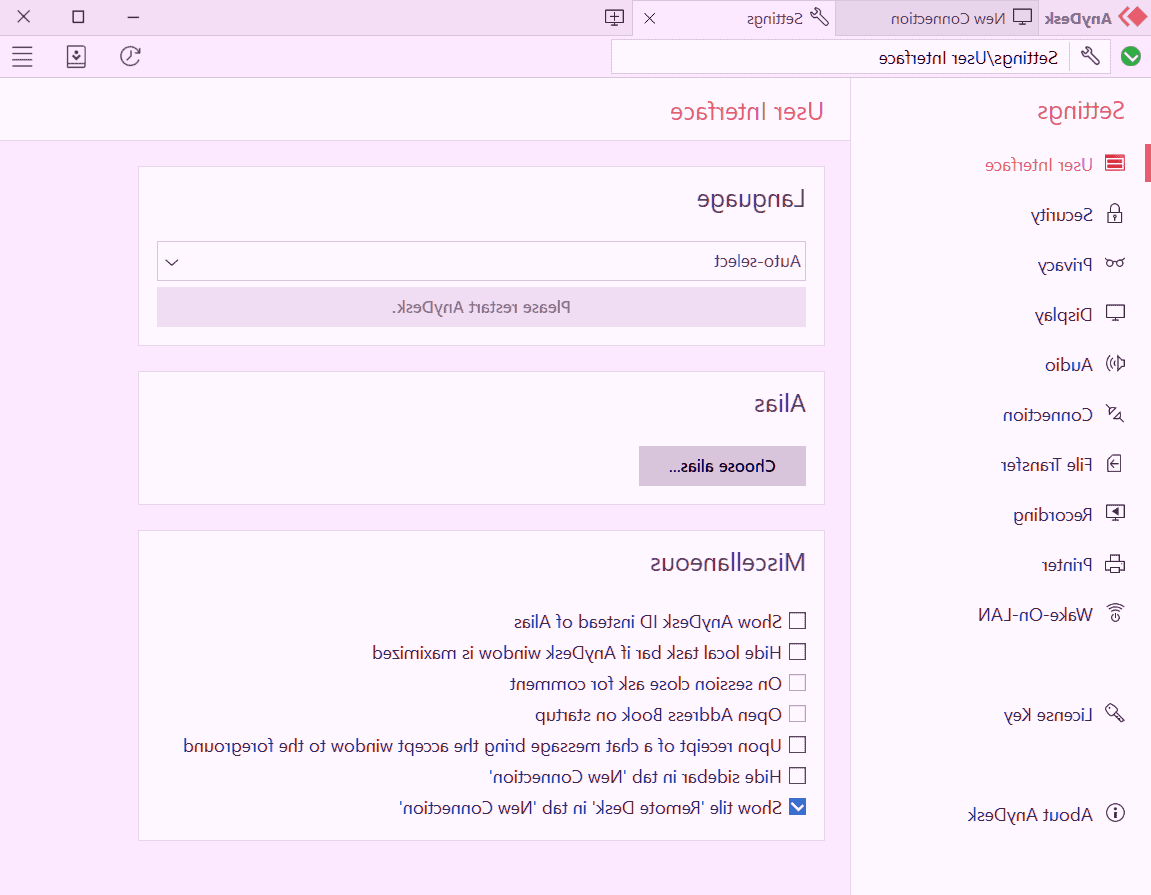The height and width of the screenshot is (895, 1151).
Task: Open the Connection settings label
Action: pyautogui.click(x=1047, y=415)
